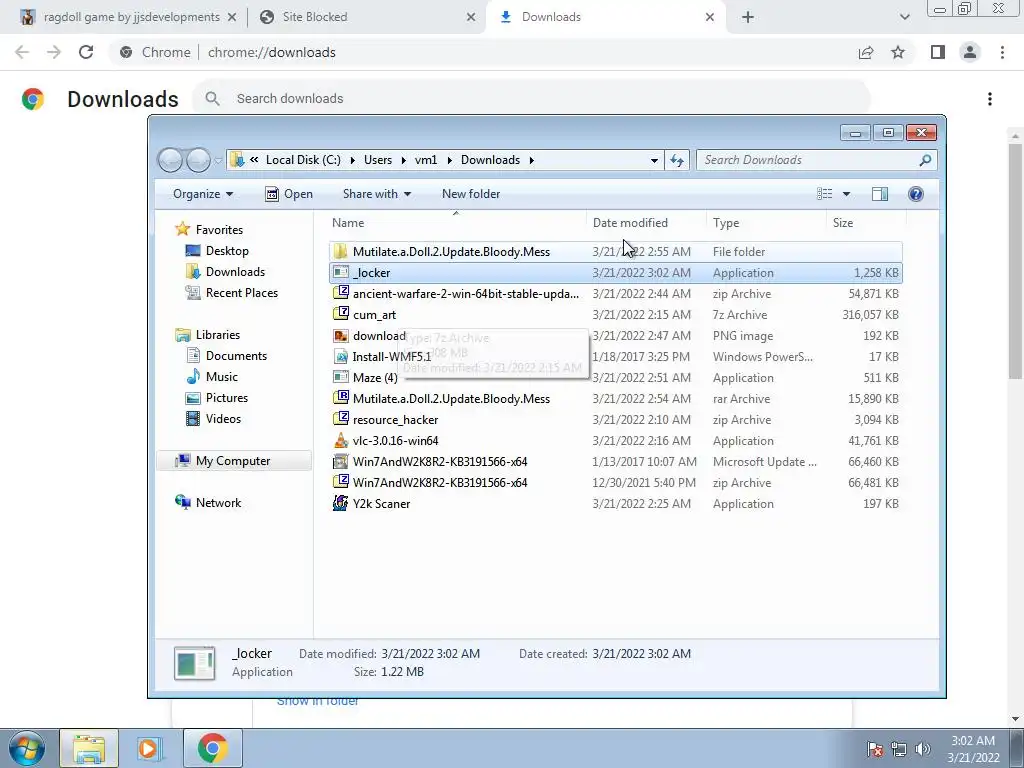The width and height of the screenshot is (1024, 768).
Task: Open Organize dropdown menu
Action: click(x=202, y=194)
